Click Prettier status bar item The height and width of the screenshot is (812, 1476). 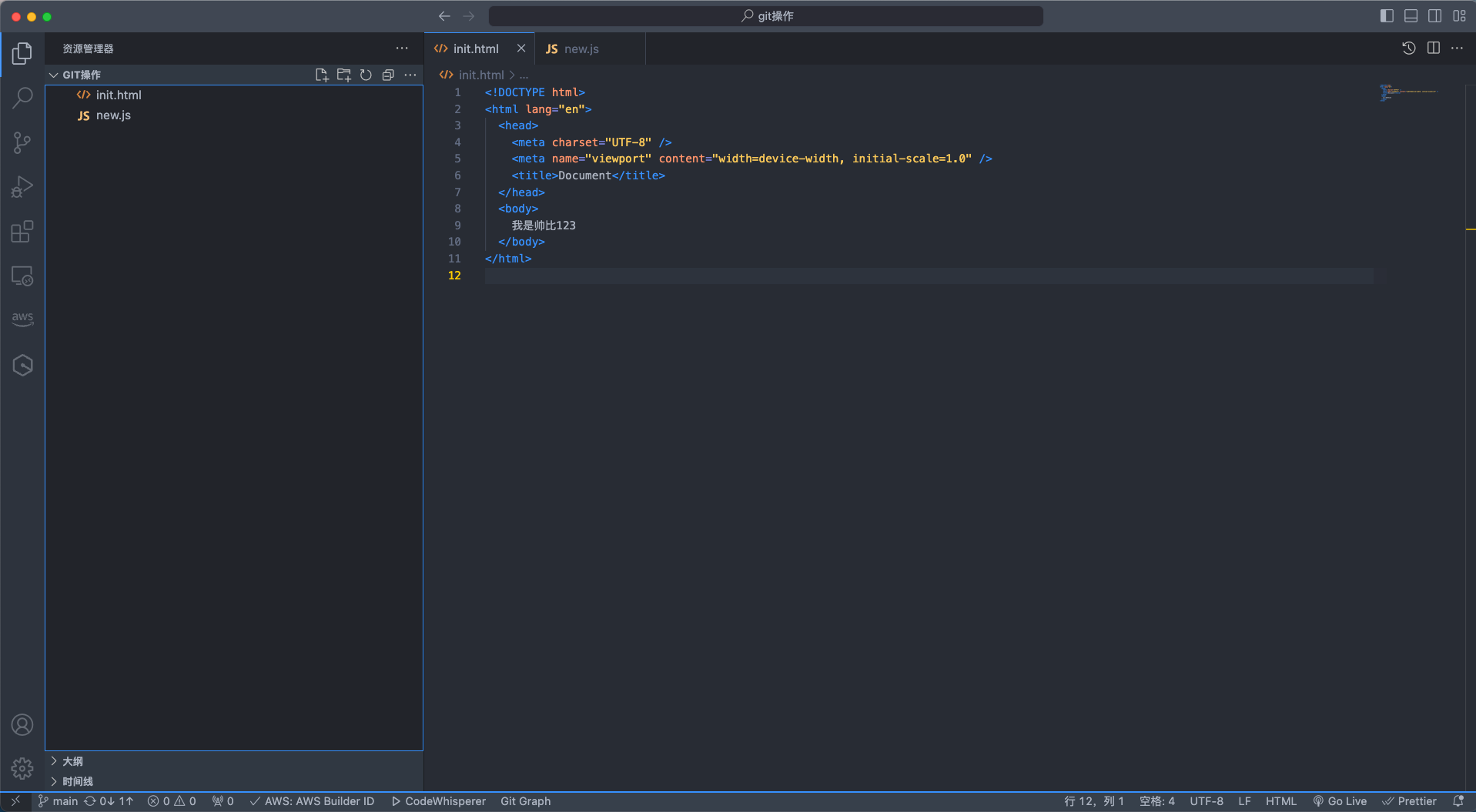(1409, 801)
